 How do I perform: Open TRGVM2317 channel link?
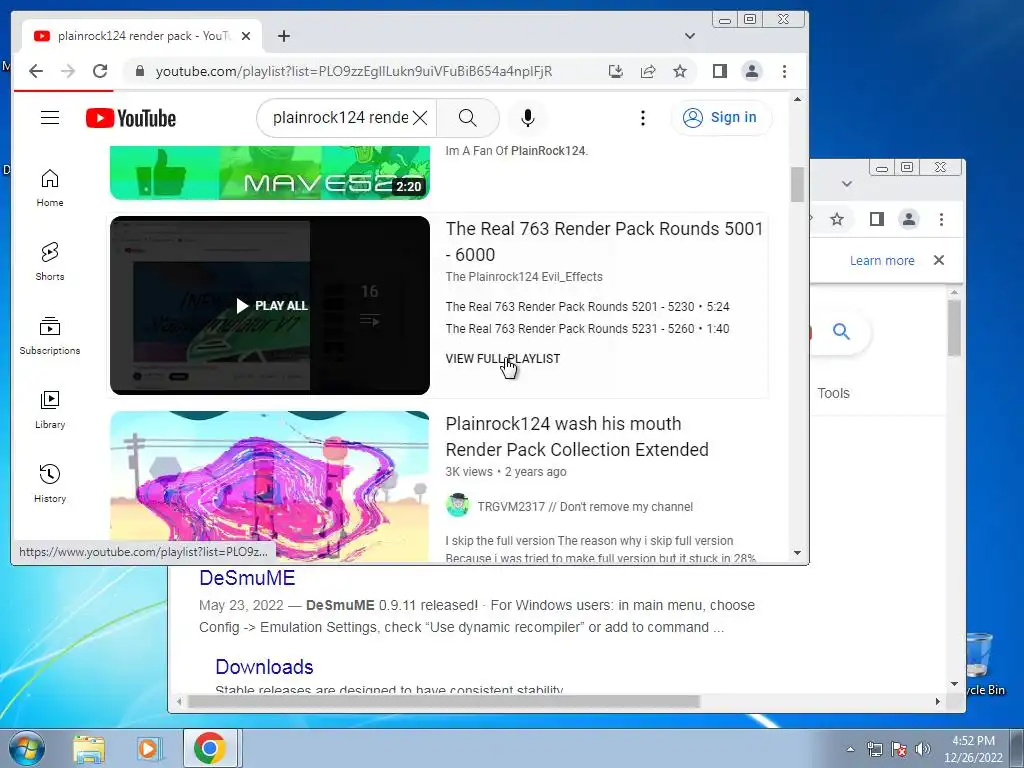[584, 507]
